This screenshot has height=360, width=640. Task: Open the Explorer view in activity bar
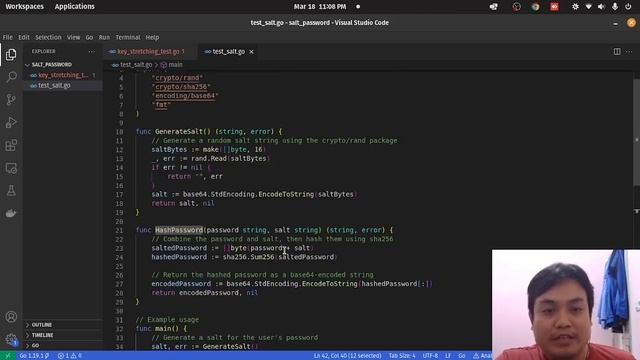coord(11,54)
